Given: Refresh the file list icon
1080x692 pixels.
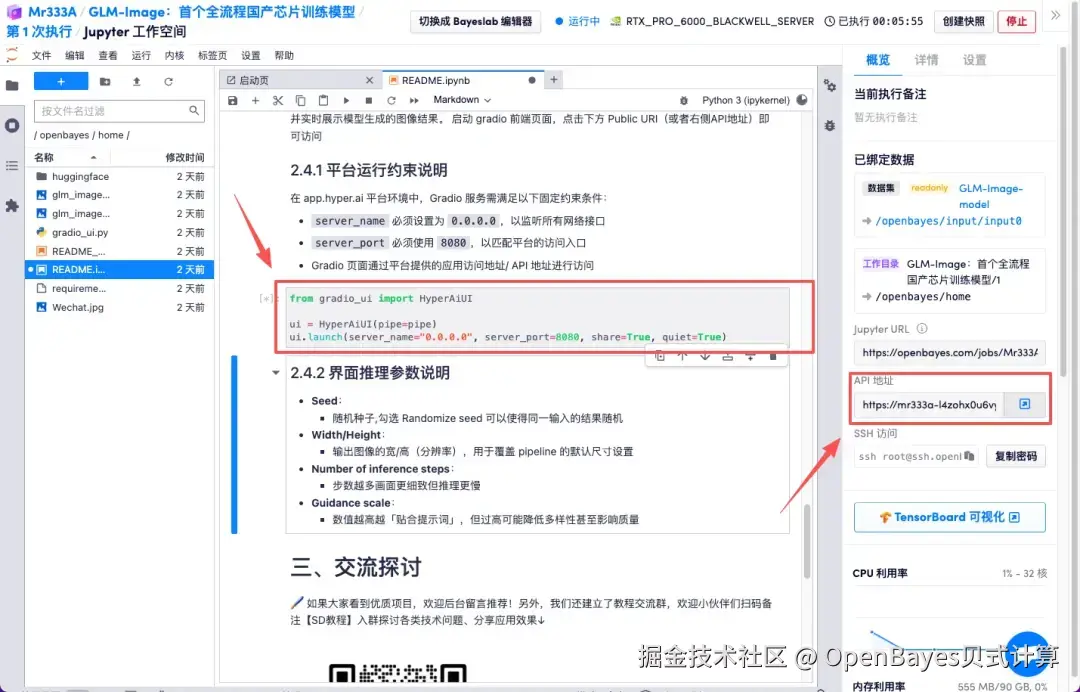Looking at the screenshot, I should coord(168,81).
